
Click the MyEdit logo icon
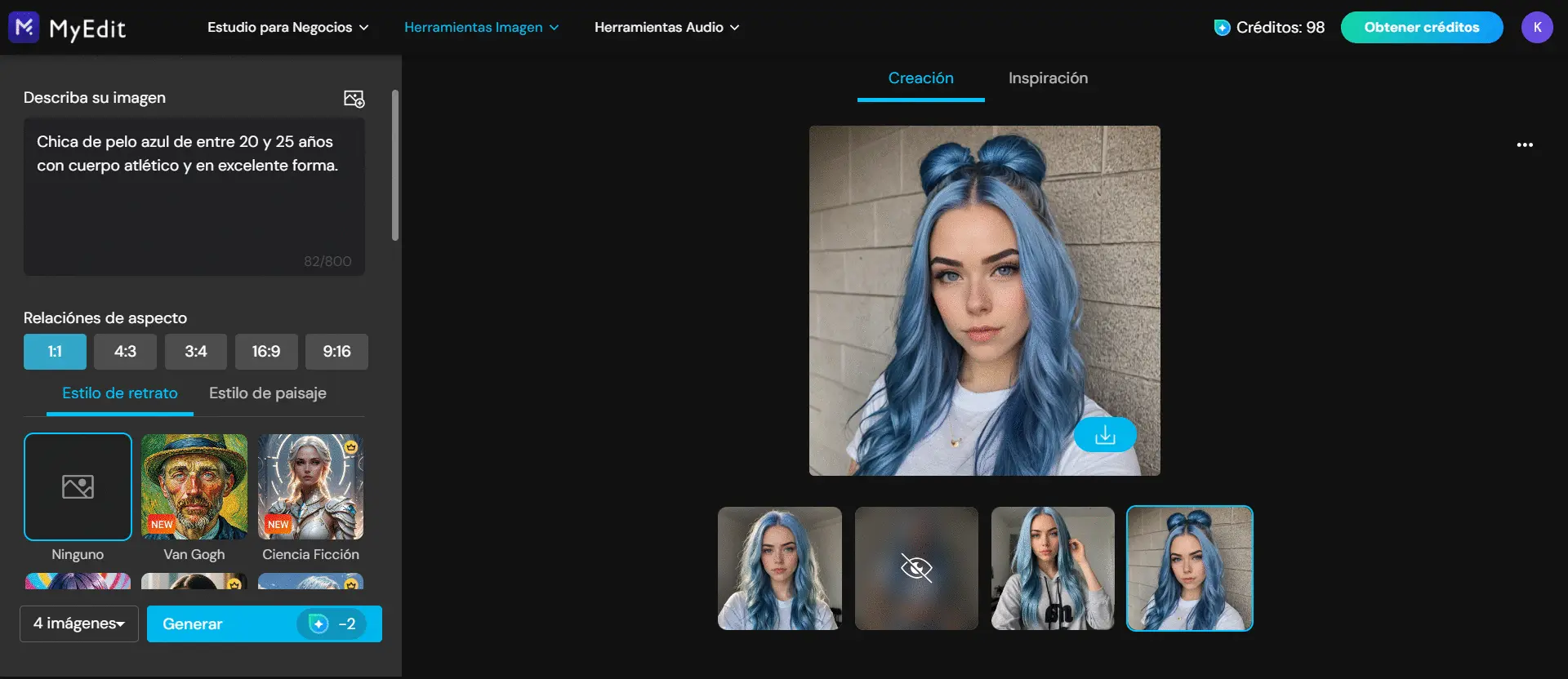point(24,28)
